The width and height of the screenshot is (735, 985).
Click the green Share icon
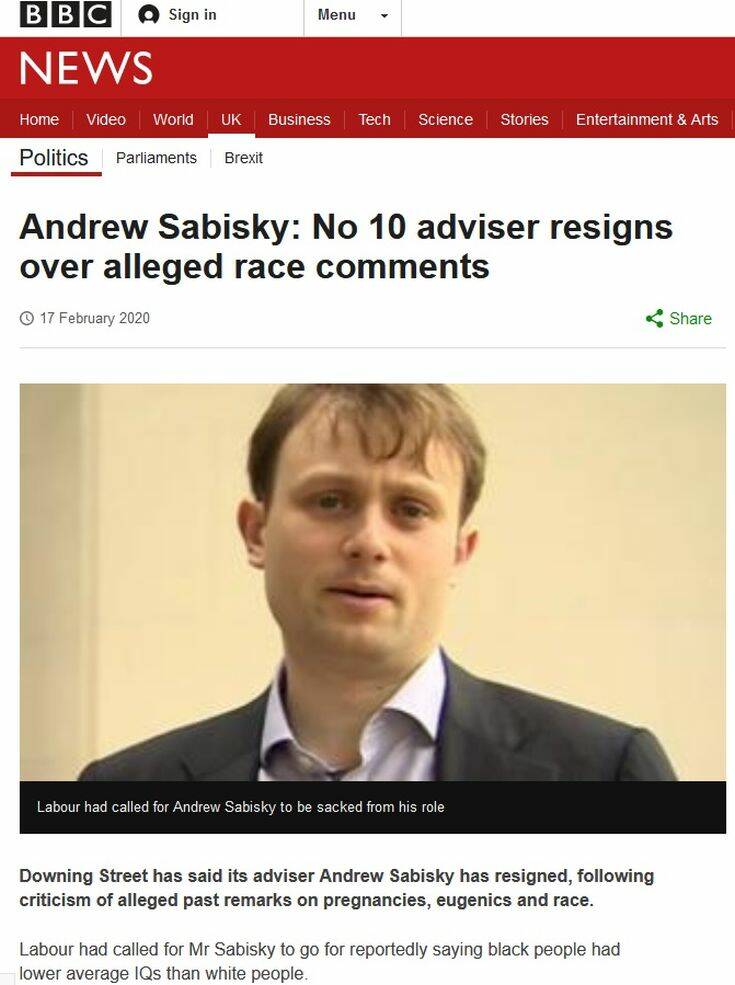click(655, 318)
